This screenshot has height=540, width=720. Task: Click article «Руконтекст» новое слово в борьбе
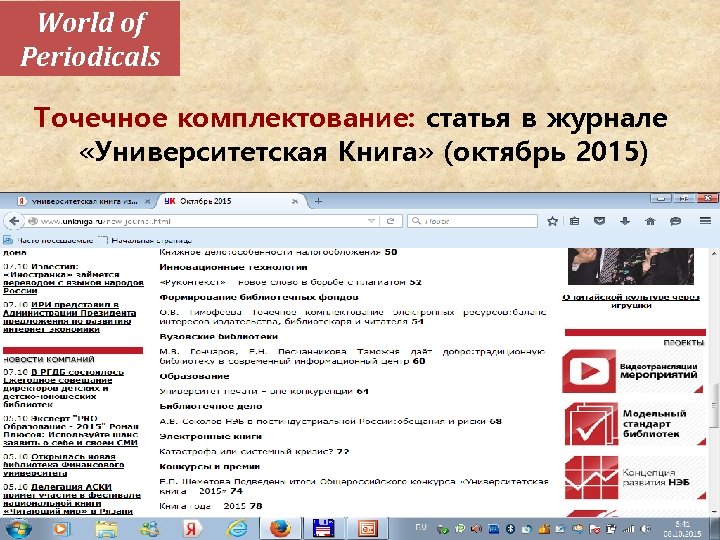coord(290,282)
